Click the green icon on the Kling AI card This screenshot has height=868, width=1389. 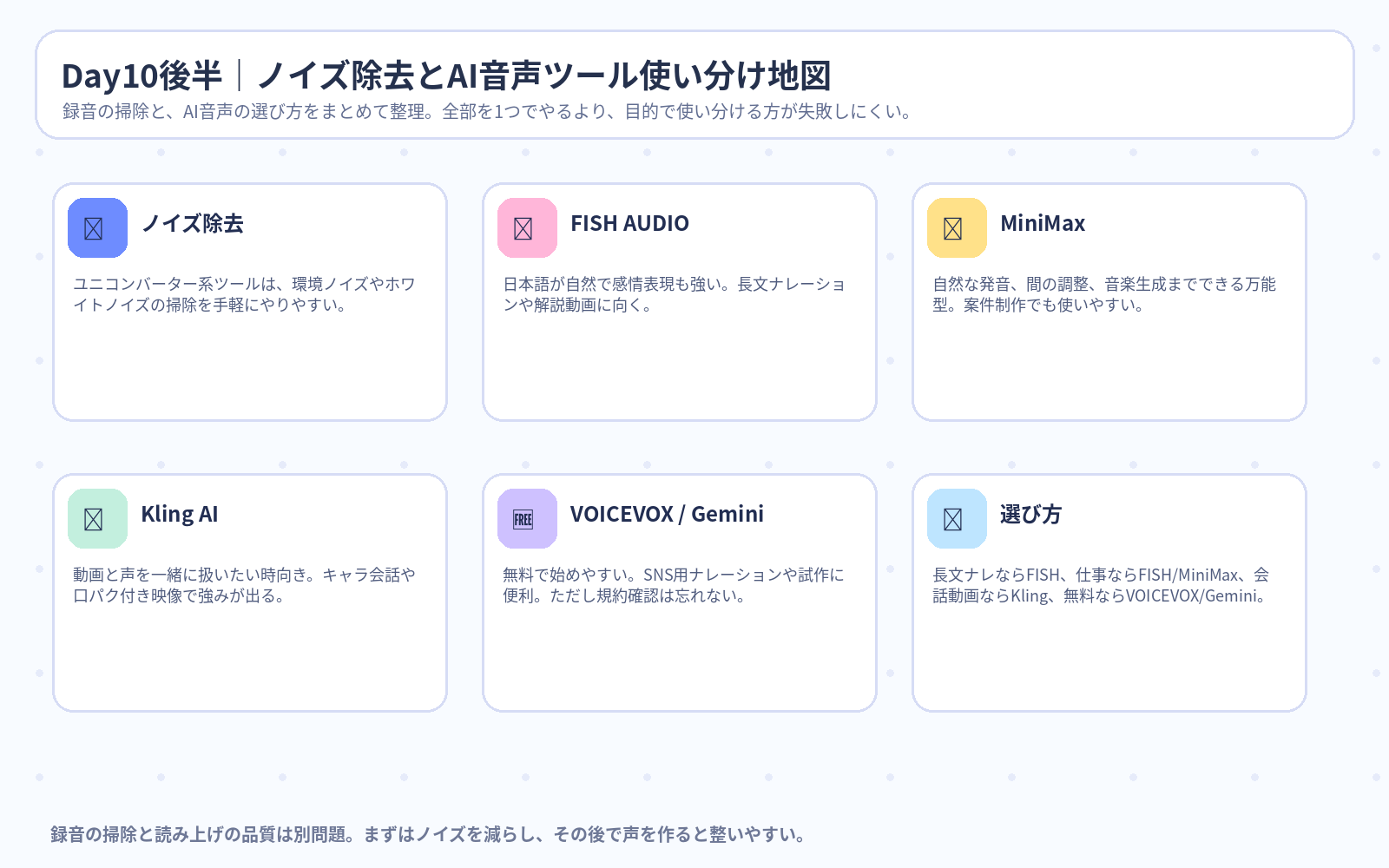click(x=97, y=518)
